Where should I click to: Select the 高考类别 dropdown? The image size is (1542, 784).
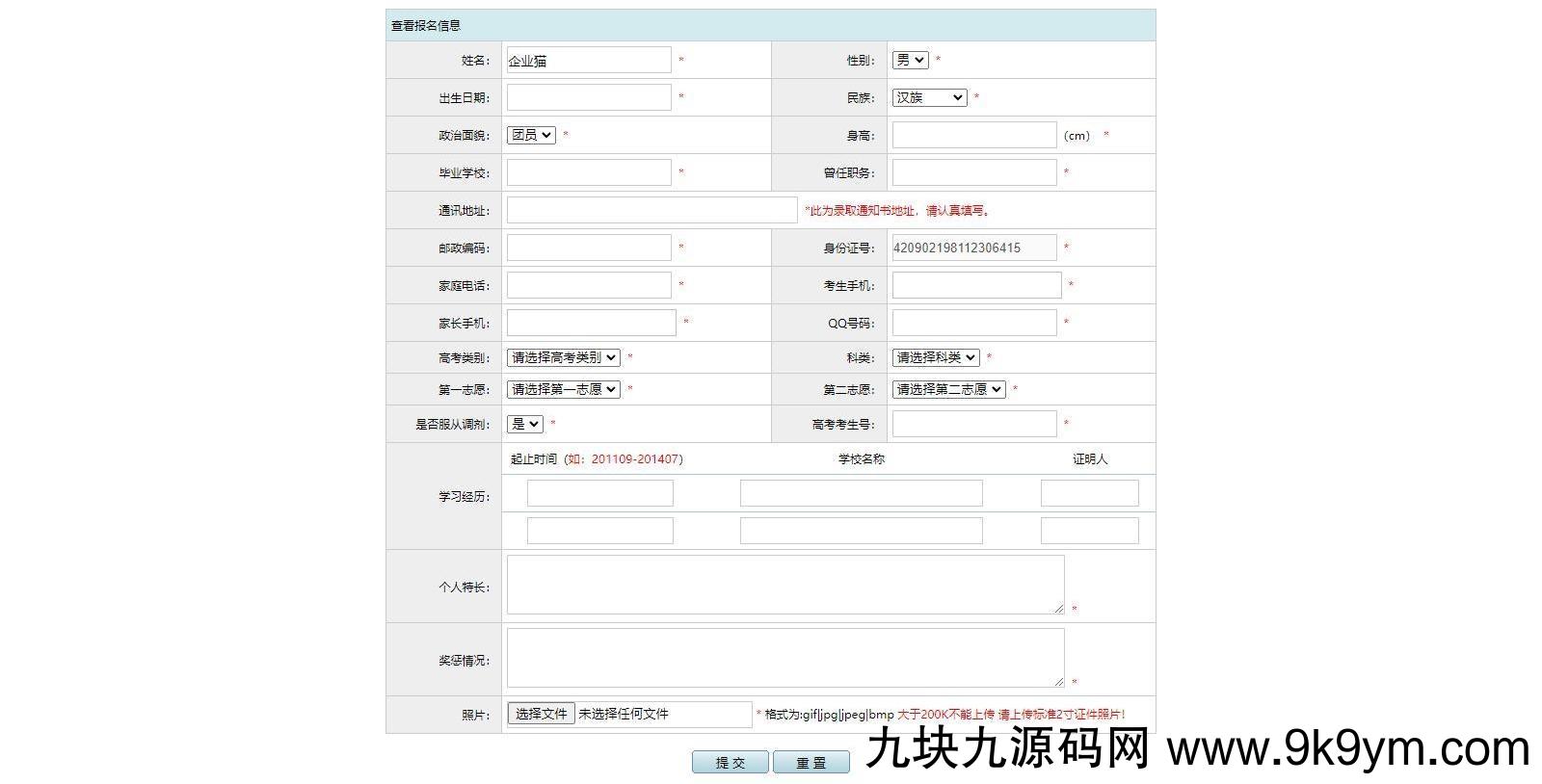pos(563,357)
